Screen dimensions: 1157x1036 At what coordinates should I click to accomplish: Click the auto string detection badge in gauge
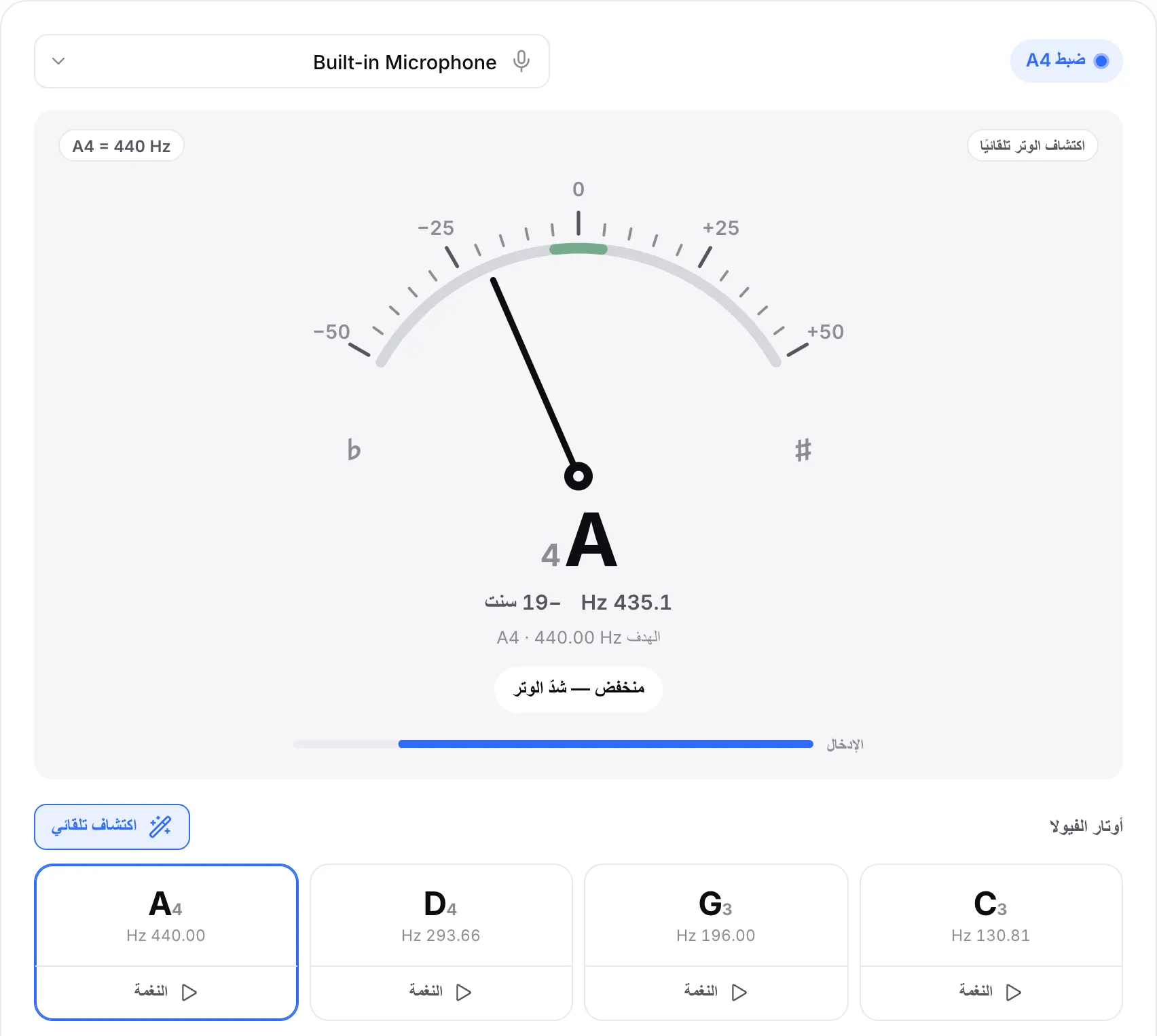(1032, 145)
